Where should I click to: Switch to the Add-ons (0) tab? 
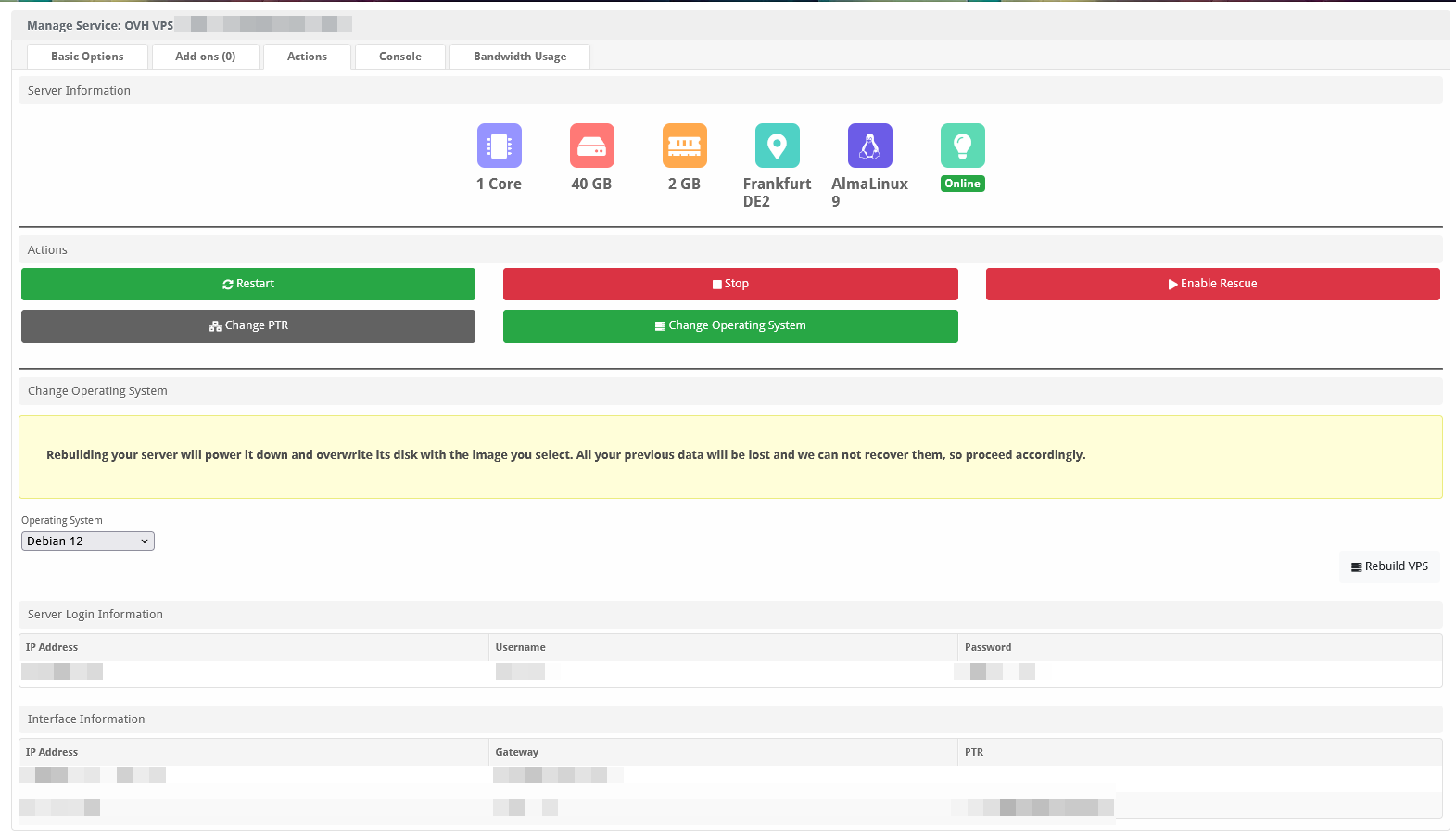[x=206, y=57]
